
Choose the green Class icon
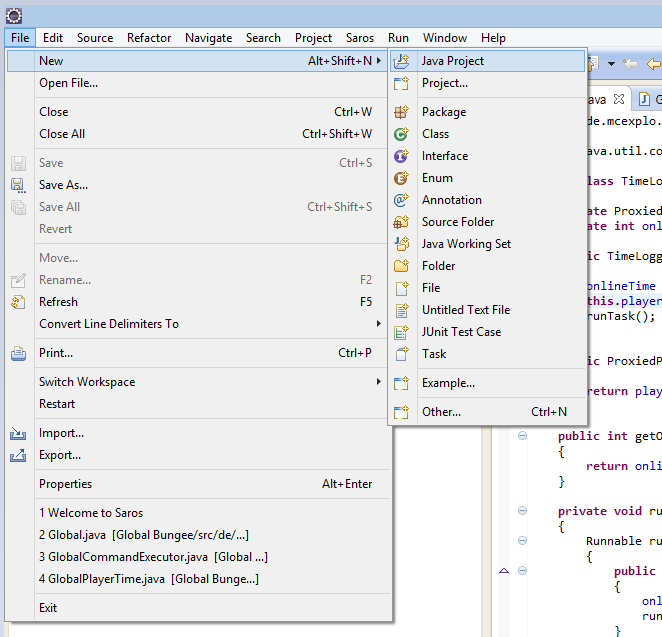tap(402, 134)
